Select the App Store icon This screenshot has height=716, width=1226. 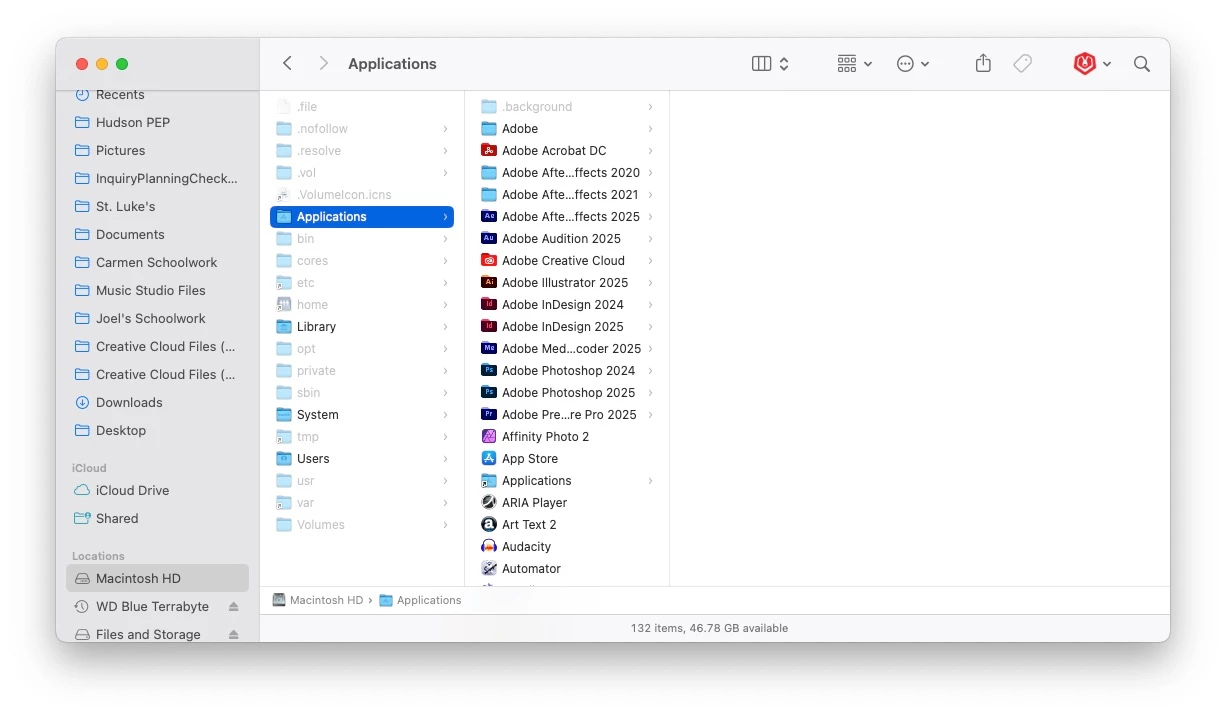[489, 458]
